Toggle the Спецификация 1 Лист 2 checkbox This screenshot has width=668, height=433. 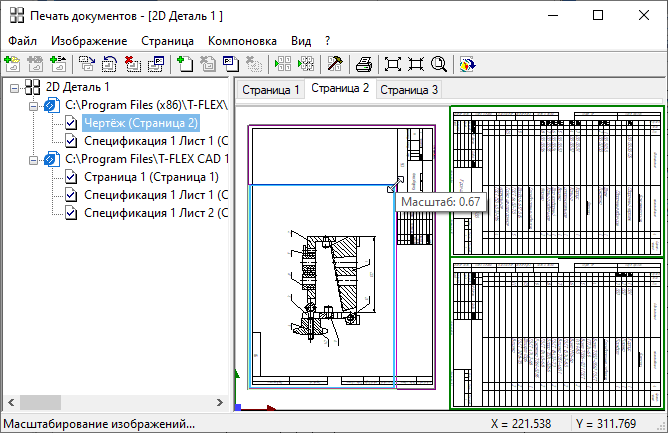(71, 213)
